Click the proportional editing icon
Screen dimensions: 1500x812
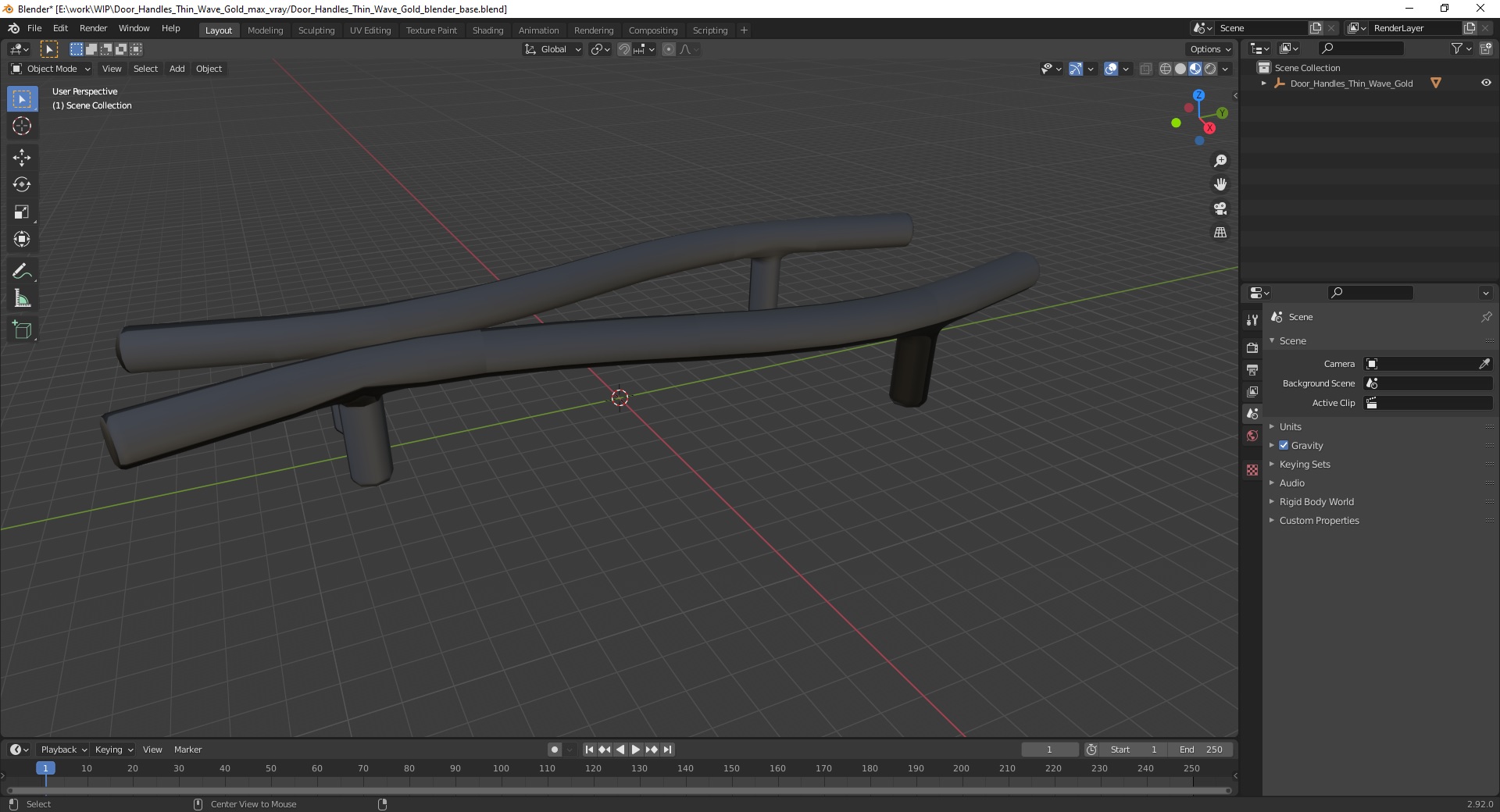669,49
